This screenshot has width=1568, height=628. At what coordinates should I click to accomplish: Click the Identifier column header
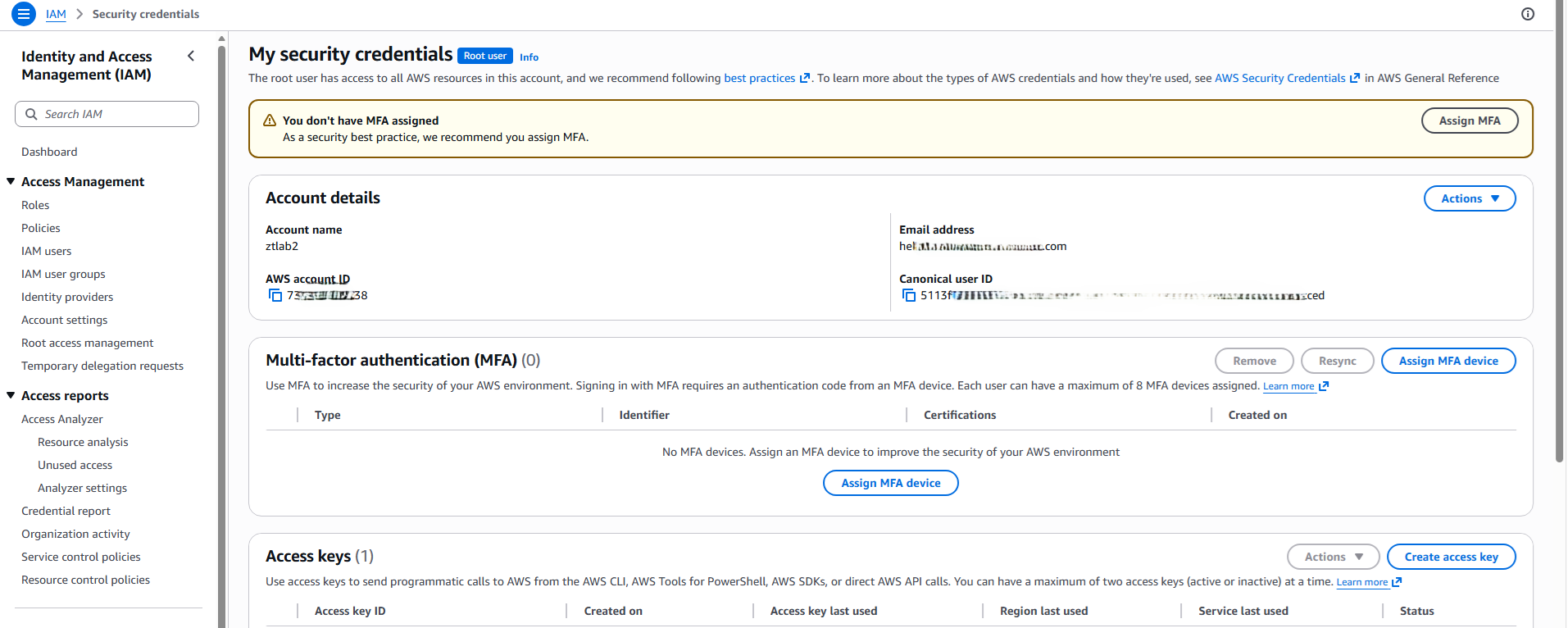tap(644, 415)
